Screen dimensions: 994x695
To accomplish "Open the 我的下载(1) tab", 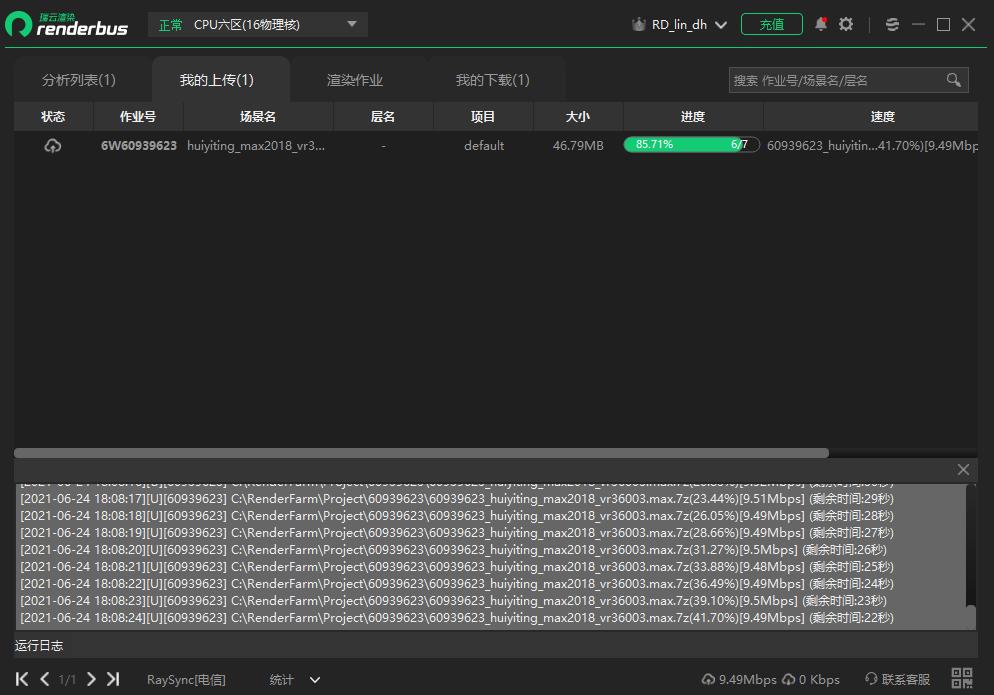I will click(492, 80).
